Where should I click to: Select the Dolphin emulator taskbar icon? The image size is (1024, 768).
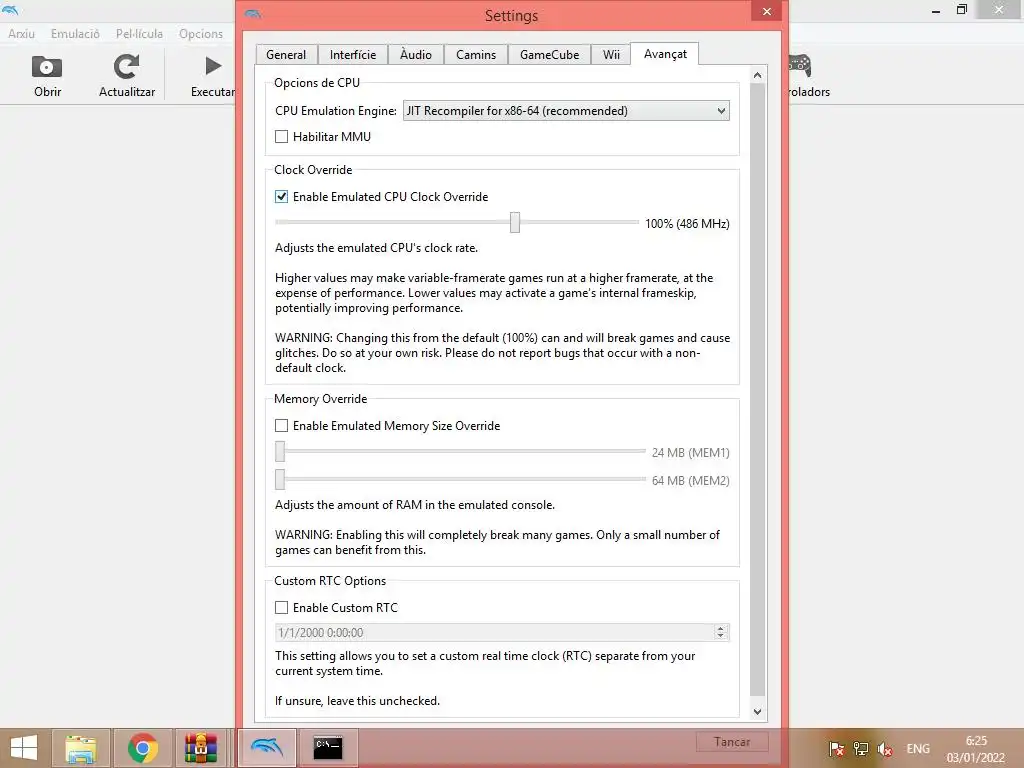coord(266,748)
